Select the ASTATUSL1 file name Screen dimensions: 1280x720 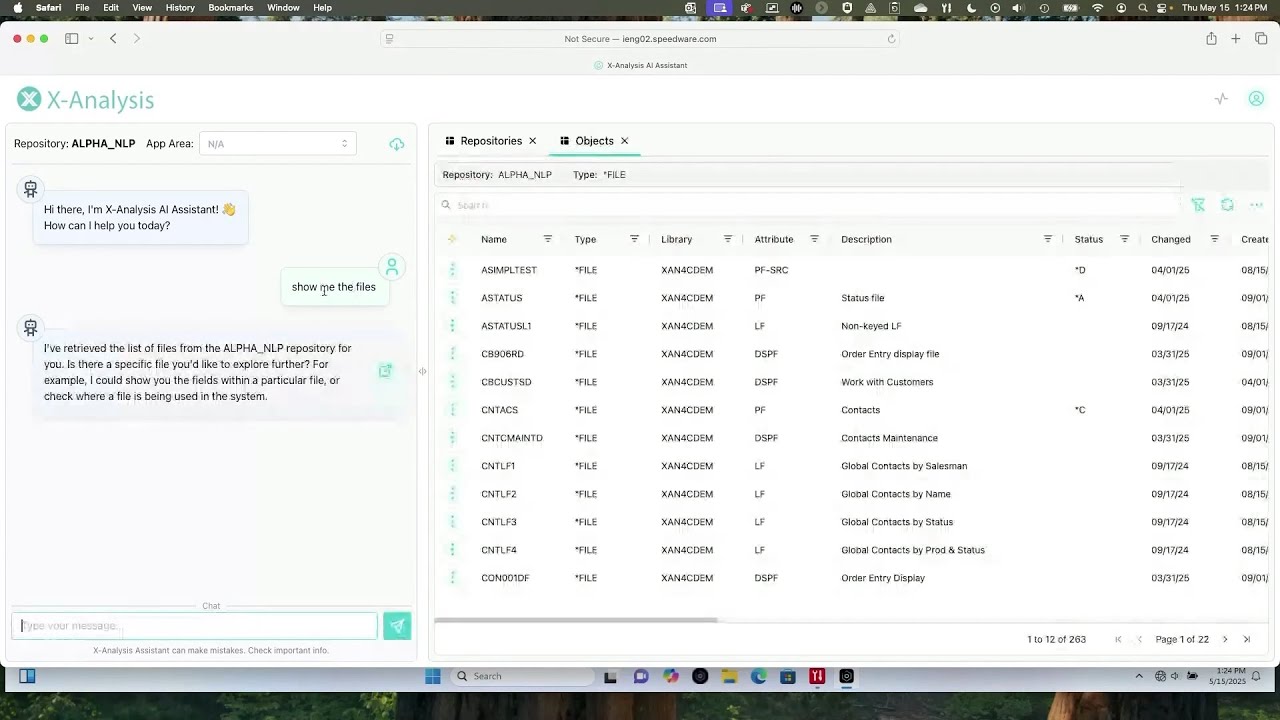(x=506, y=326)
